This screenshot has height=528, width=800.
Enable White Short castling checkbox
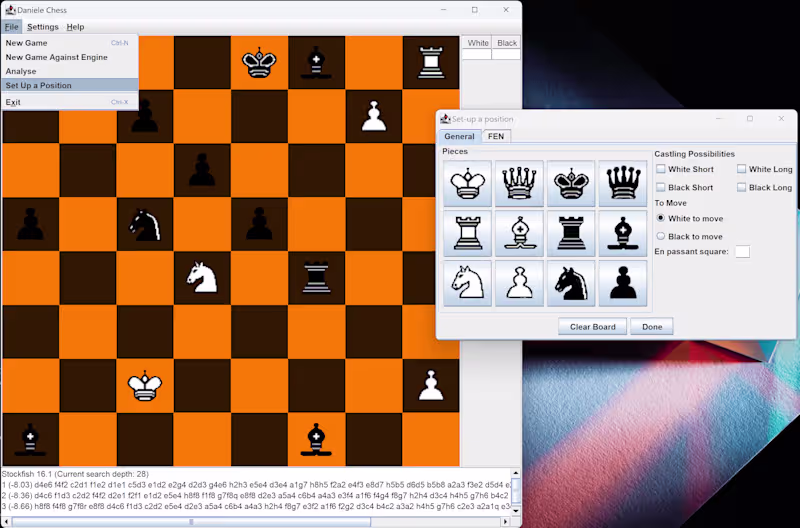click(661, 169)
